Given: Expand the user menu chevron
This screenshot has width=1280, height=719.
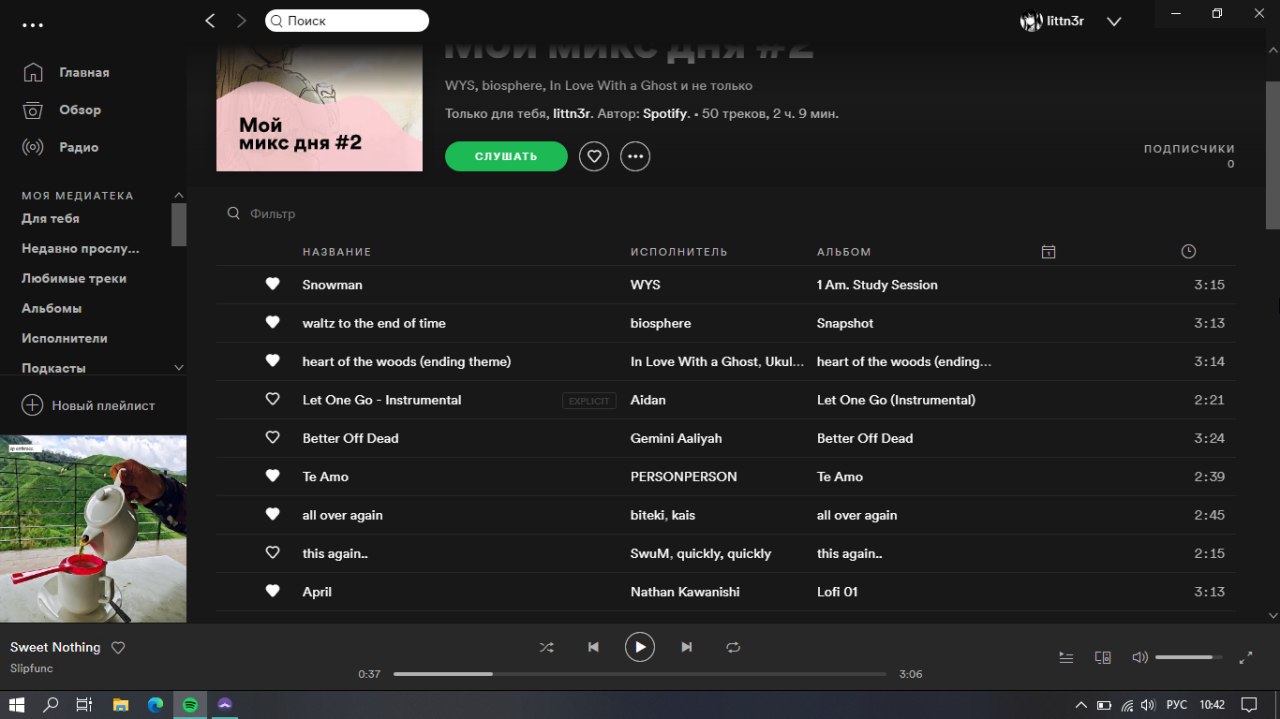Looking at the screenshot, I should 1114,22.
